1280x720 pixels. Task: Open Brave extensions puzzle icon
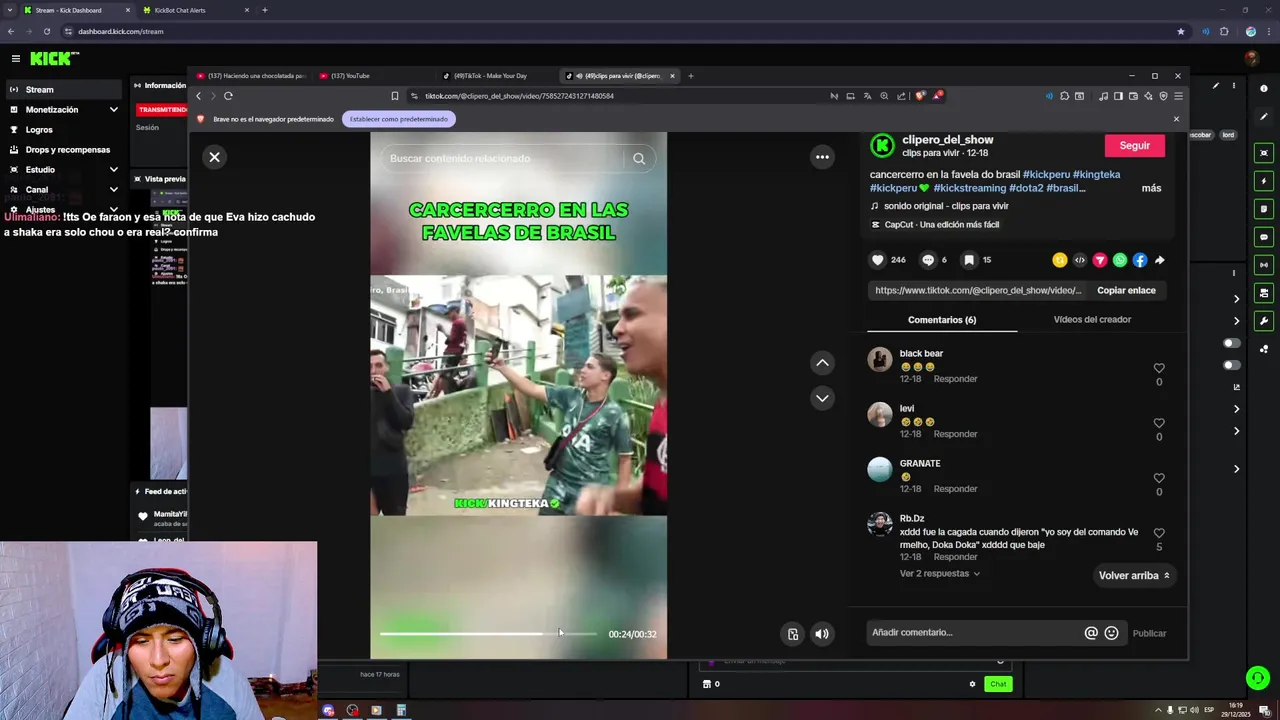click(1064, 96)
